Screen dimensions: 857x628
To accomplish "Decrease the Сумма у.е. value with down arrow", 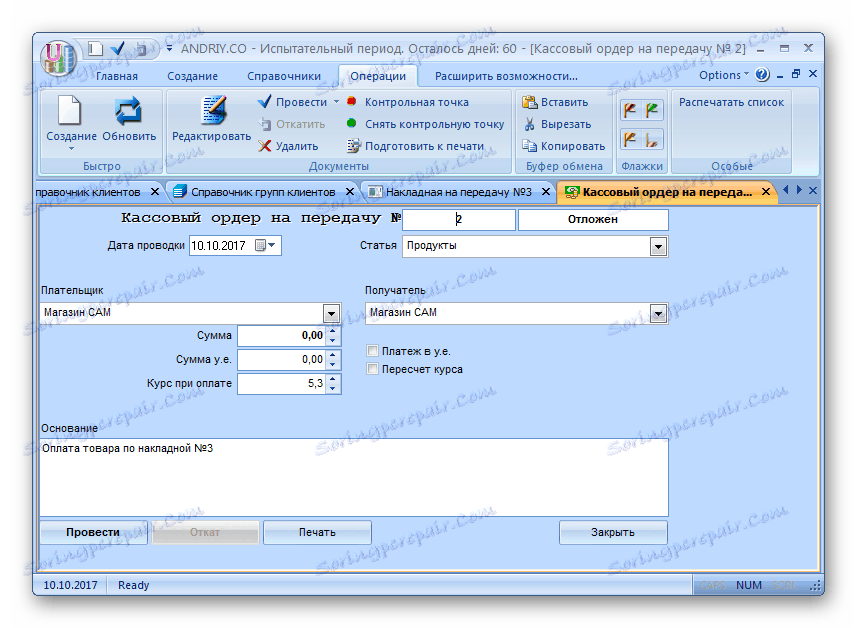I will pyautogui.click(x=333, y=364).
